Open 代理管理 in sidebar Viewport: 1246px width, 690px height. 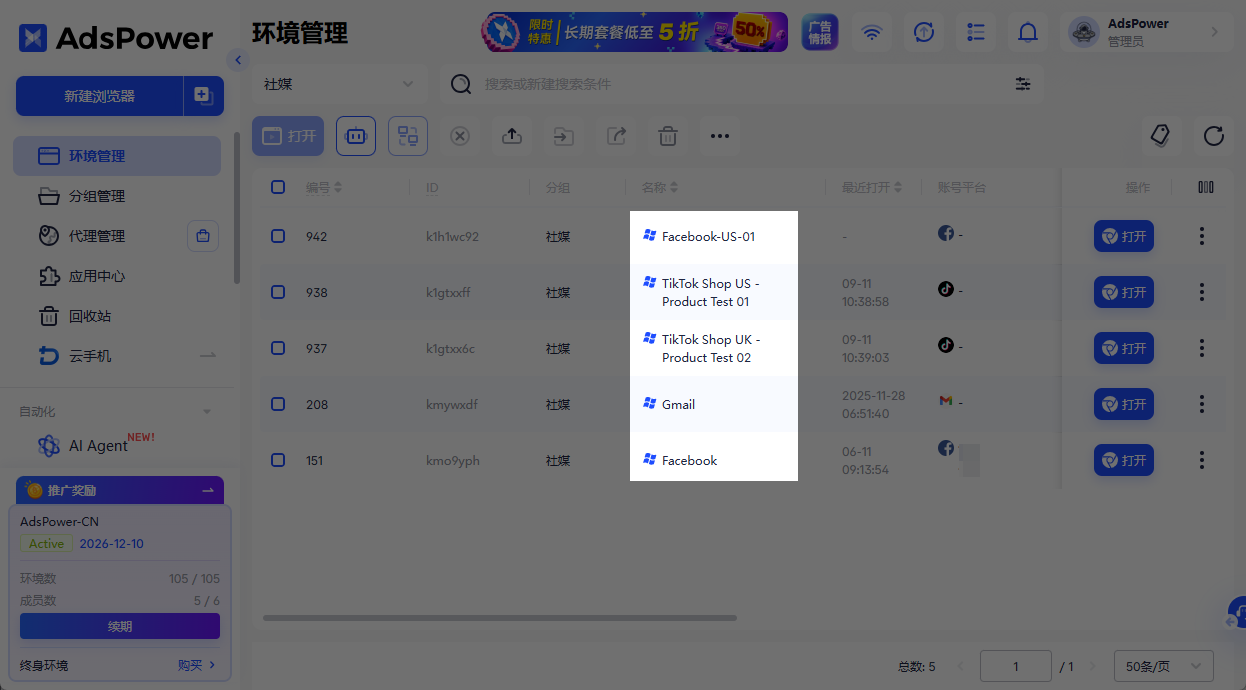click(x=97, y=236)
